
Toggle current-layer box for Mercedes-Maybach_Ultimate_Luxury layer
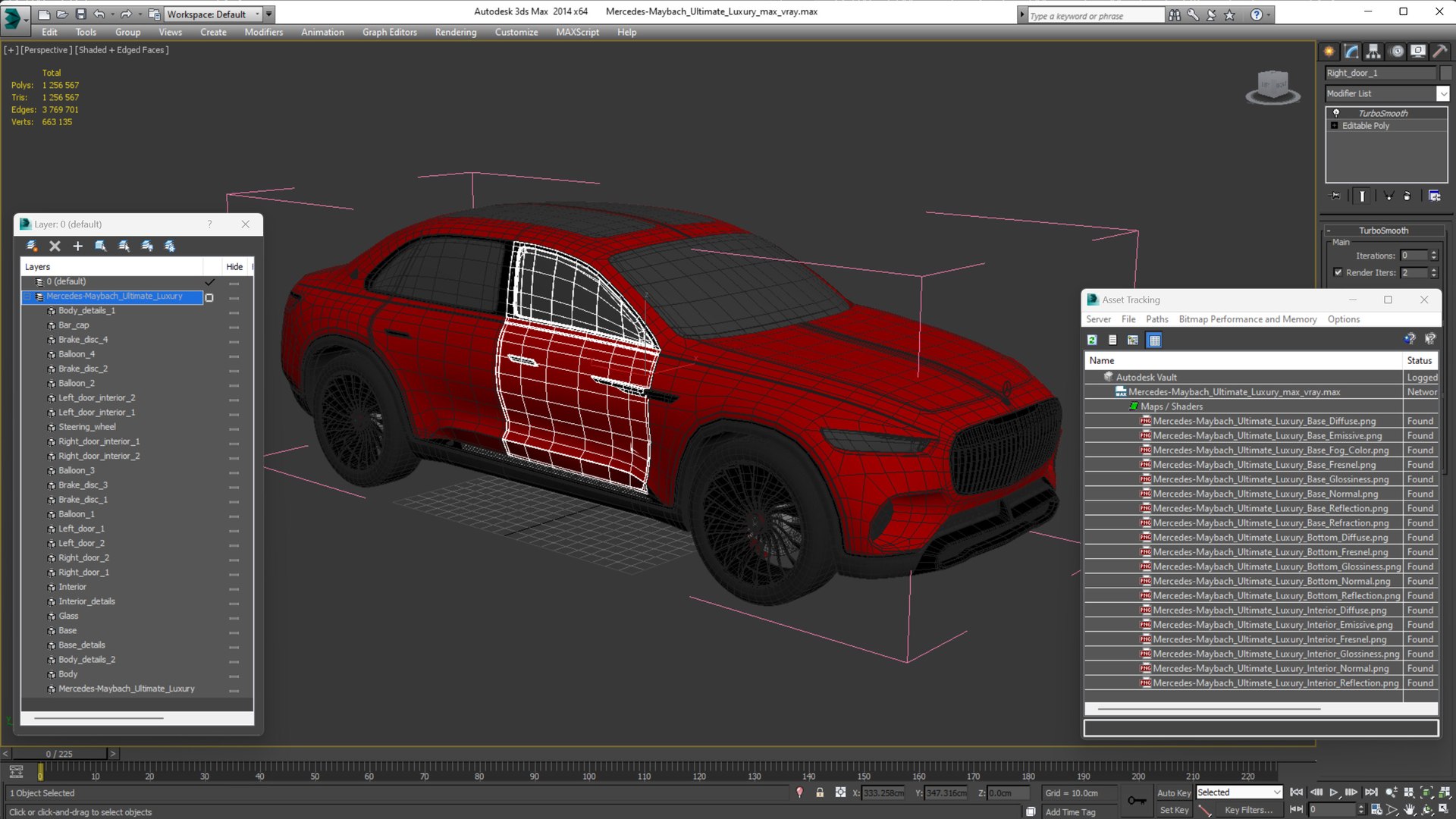pos(209,297)
